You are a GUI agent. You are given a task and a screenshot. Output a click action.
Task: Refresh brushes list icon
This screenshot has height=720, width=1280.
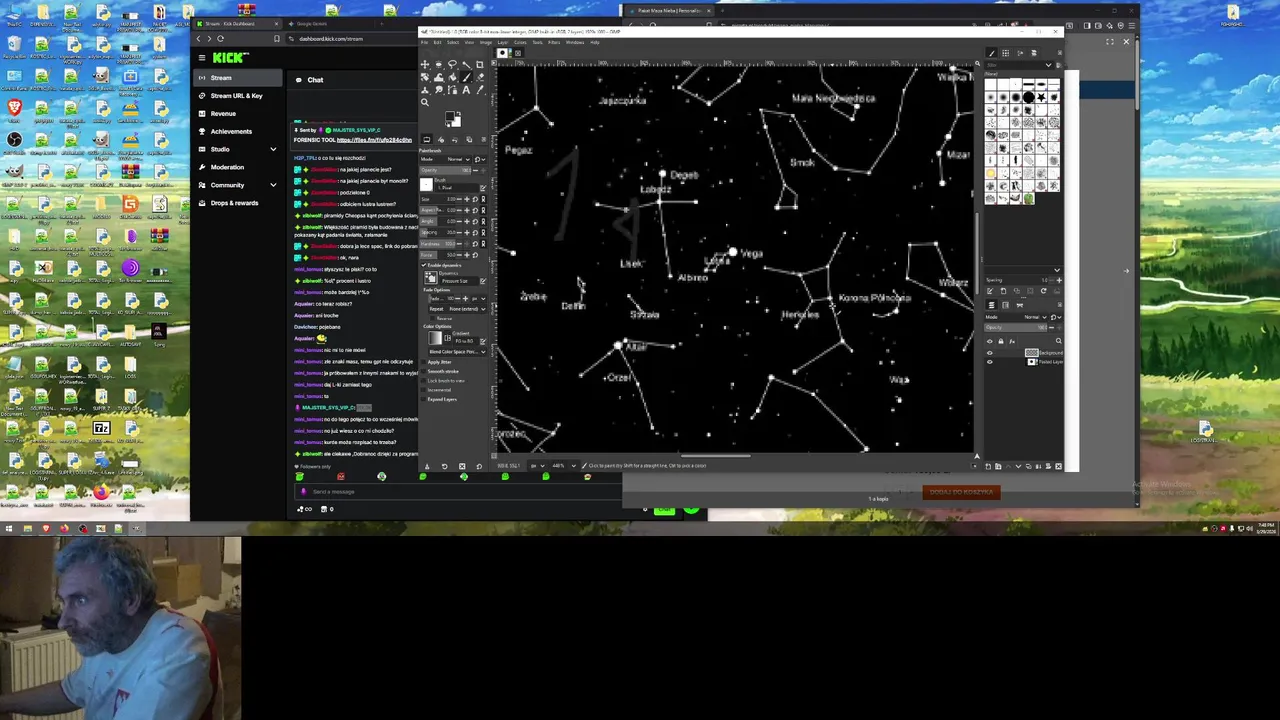coord(1044,291)
